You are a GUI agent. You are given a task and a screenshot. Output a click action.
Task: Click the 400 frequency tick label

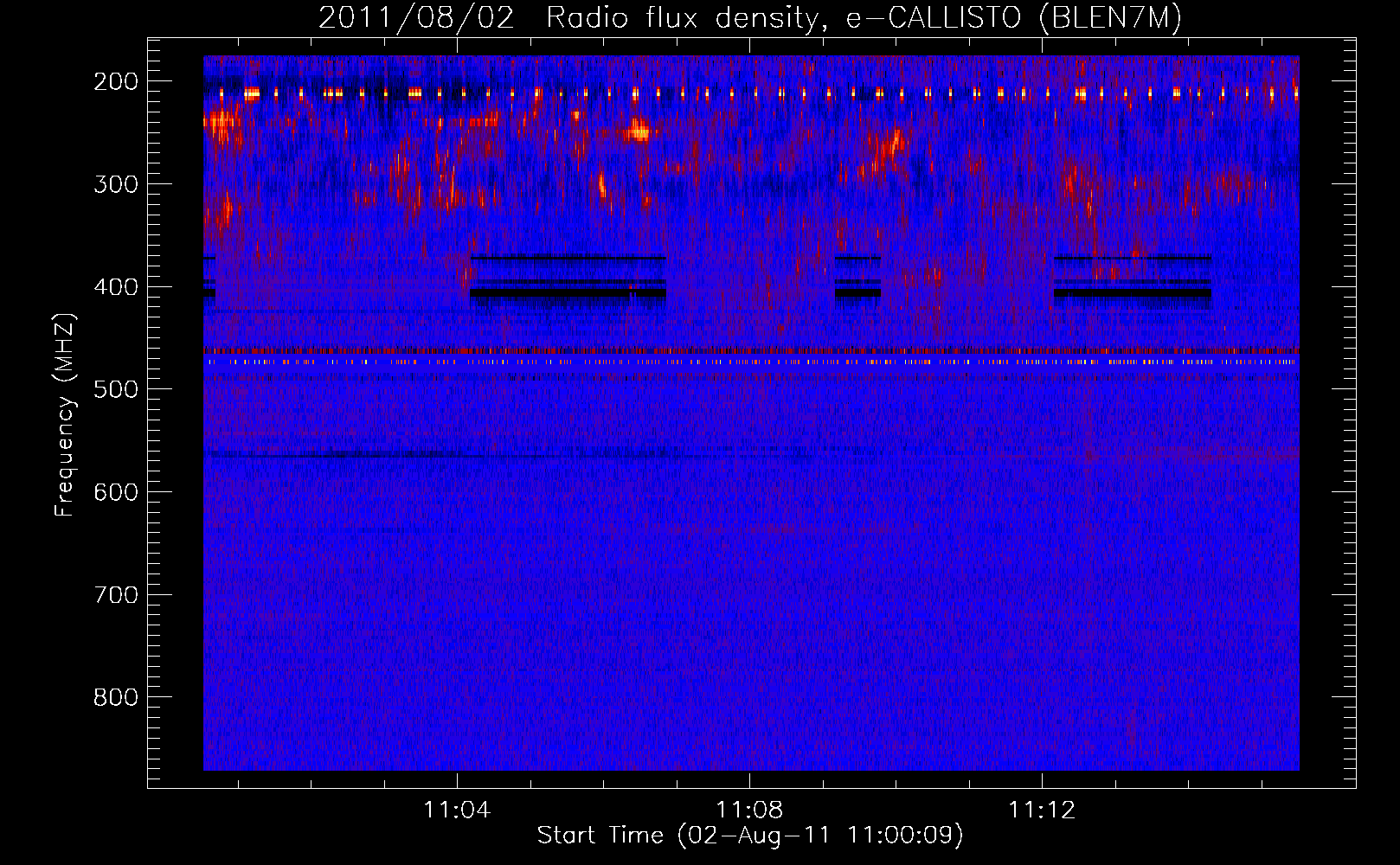[x=115, y=287]
